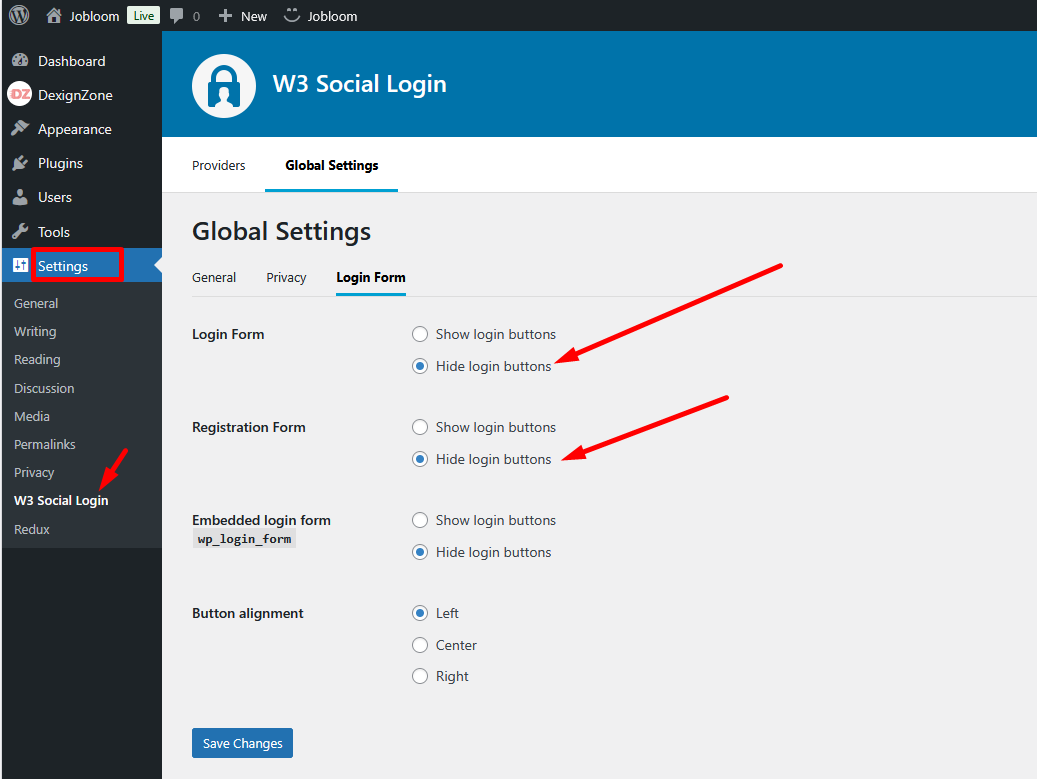Click the WordPress logo icon
The width and height of the screenshot is (1037, 779).
[x=19, y=16]
